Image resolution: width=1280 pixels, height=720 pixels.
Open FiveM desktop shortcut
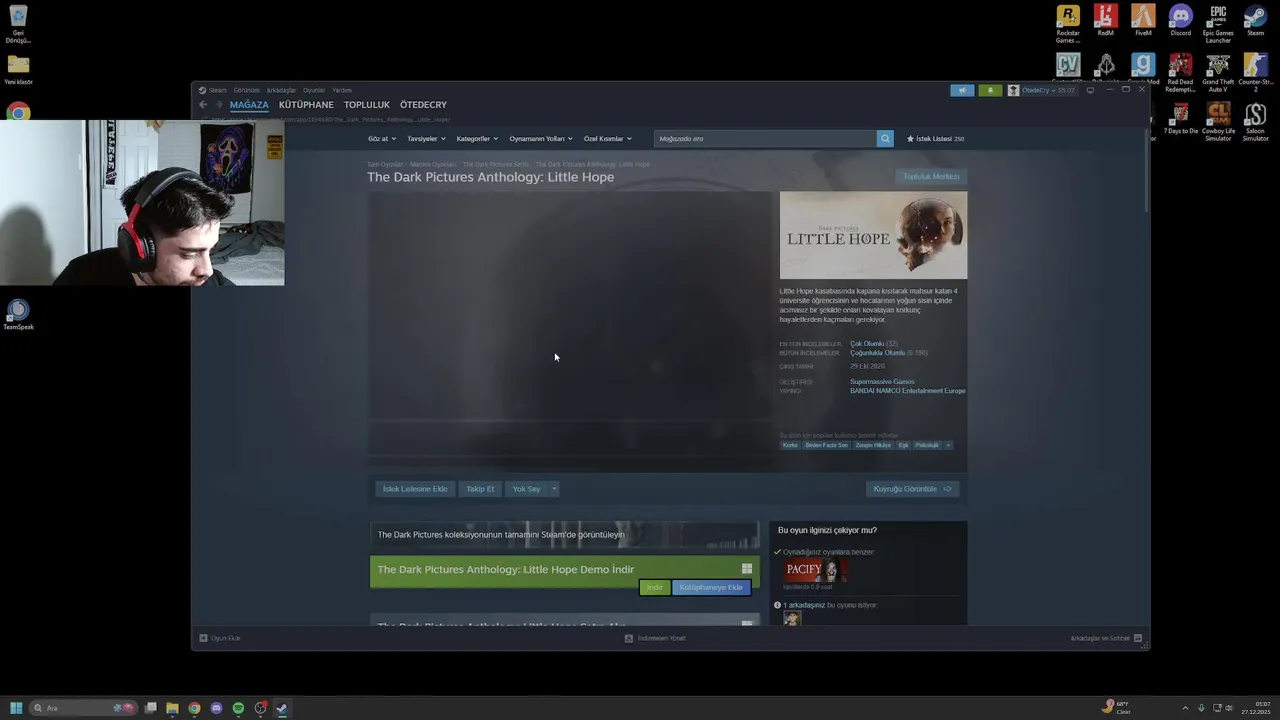click(1143, 22)
